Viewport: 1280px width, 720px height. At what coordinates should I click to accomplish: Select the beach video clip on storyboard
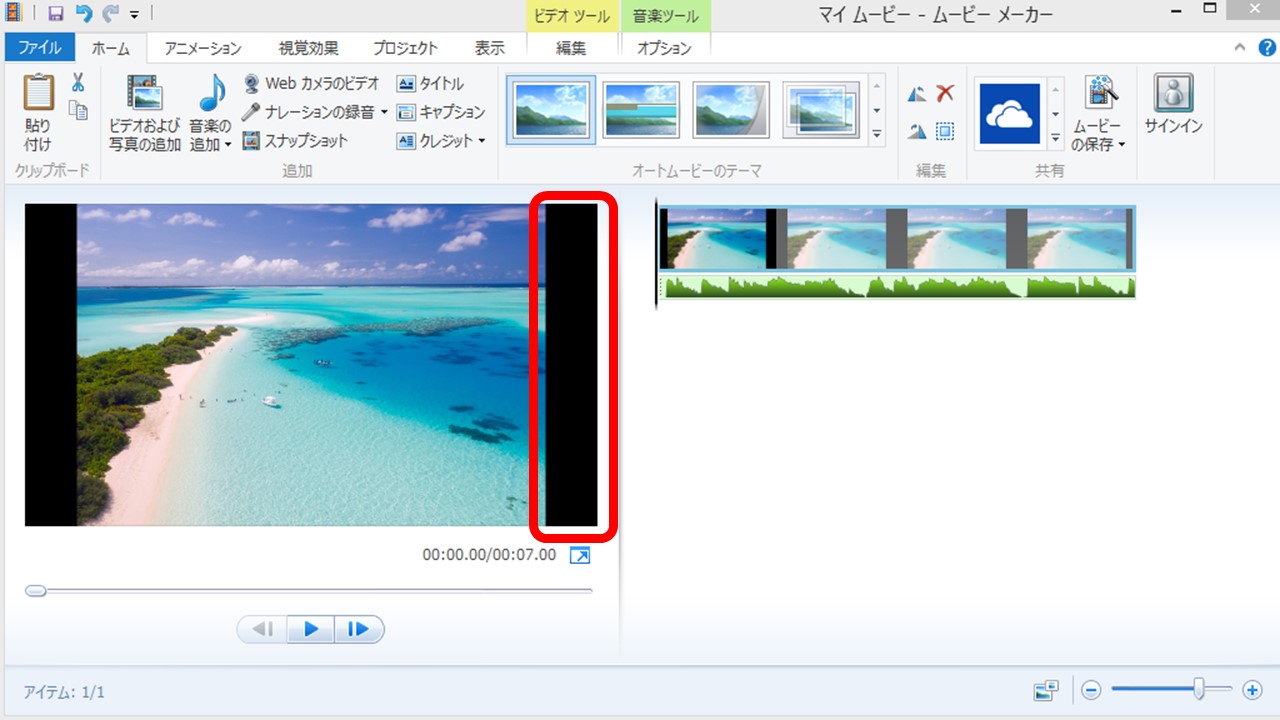click(897, 238)
